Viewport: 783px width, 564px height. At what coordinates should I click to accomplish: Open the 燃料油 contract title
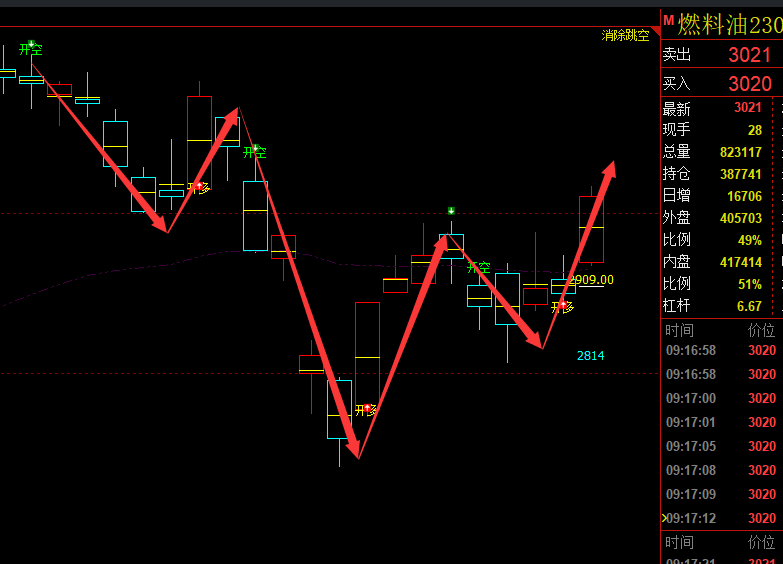coord(730,22)
